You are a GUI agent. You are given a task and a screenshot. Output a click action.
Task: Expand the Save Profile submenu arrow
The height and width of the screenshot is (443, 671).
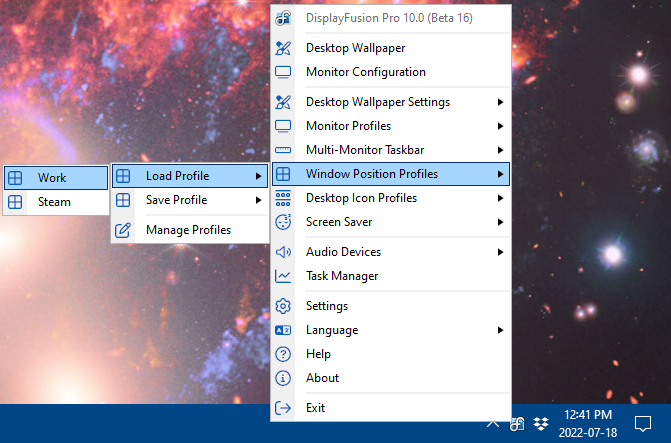click(x=259, y=200)
